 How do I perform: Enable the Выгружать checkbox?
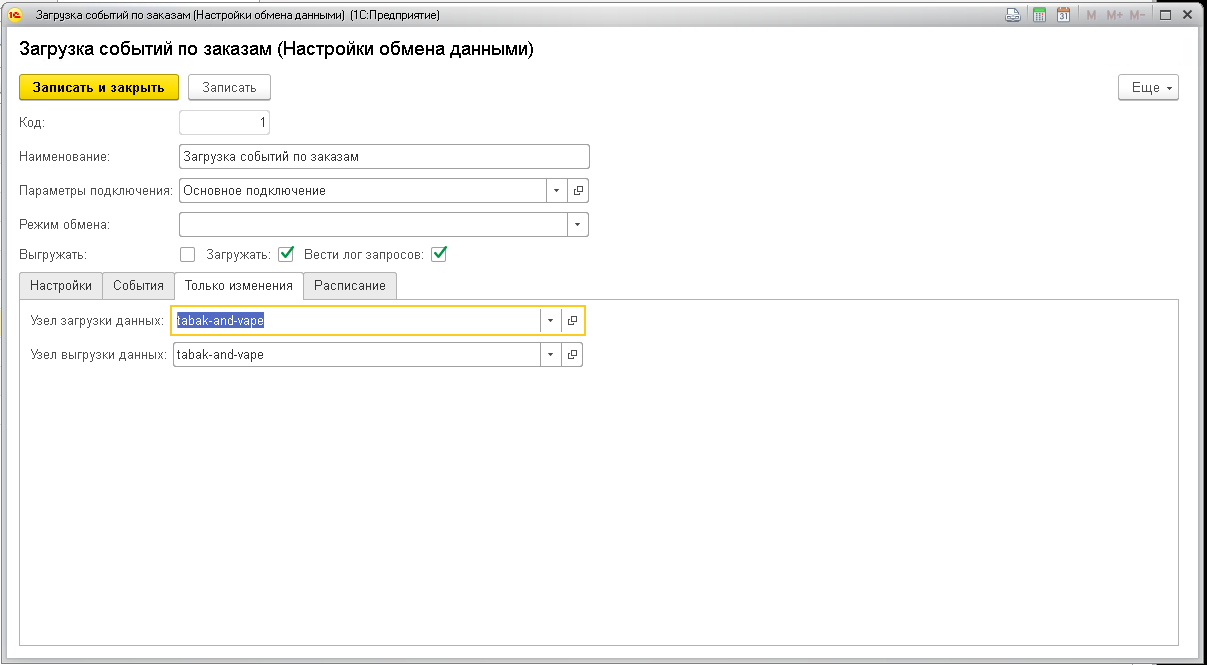point(187,254)
